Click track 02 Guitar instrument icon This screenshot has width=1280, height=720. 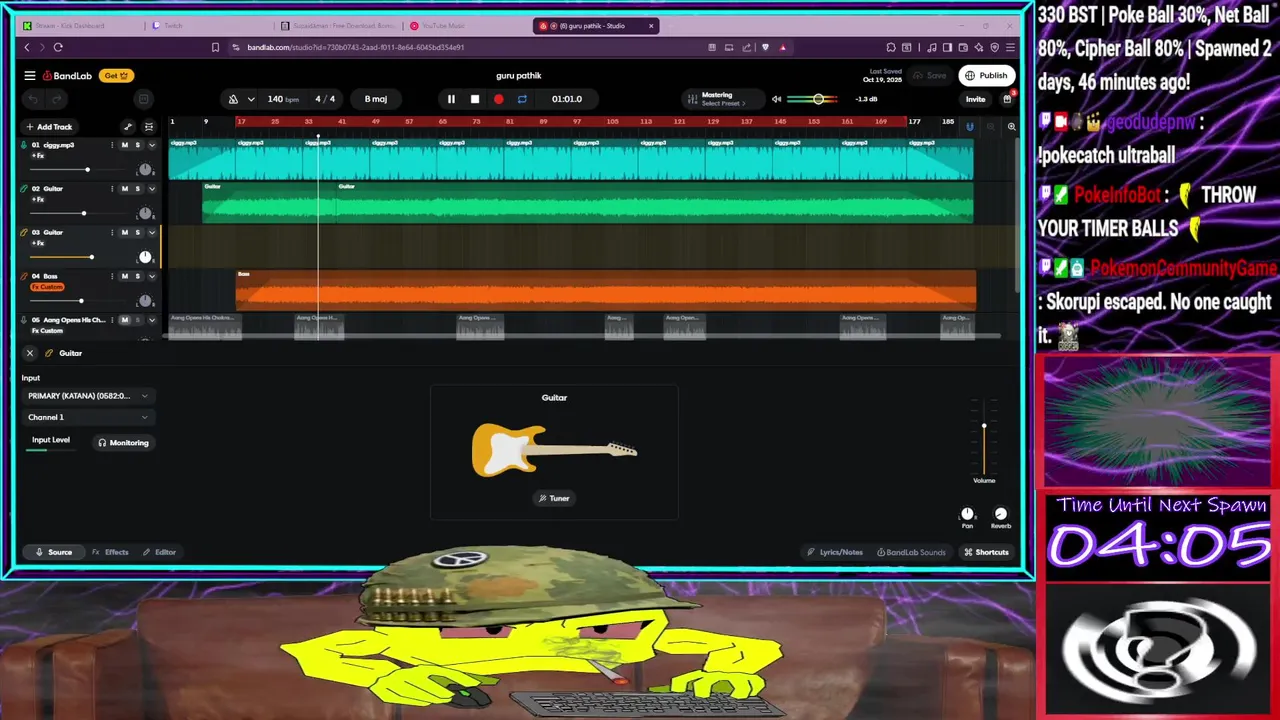pos(23,188)
